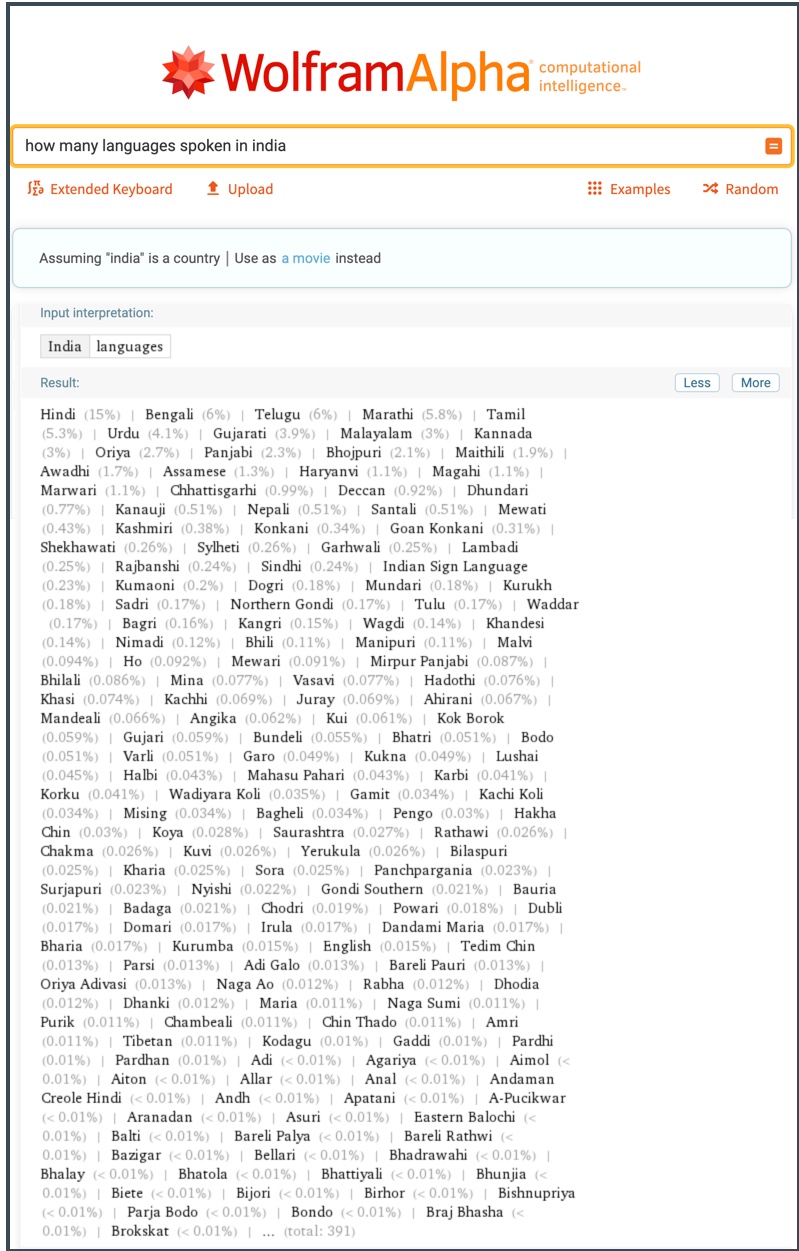The width and height of the screenshot is (799, 1251).
Task: Click the 'India' input interpretation box
Action: (x=65, y=347)
